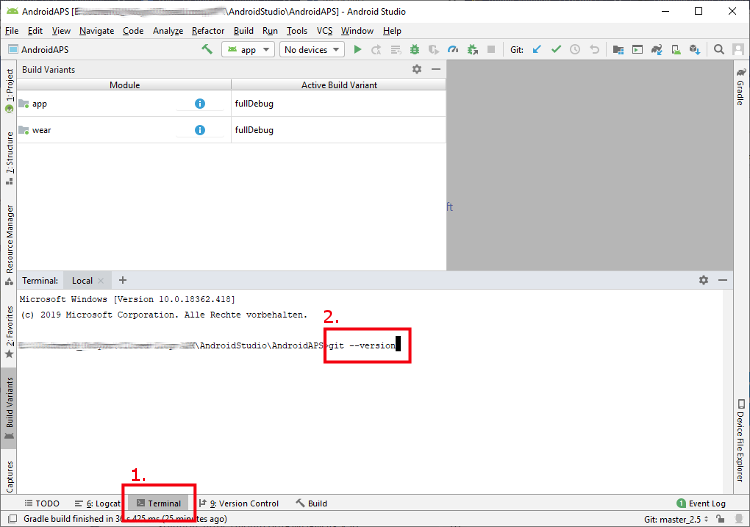Screen dimensions: 750x527
Task: Toggle the Favorites side tool window
Action: click(9, 332)
